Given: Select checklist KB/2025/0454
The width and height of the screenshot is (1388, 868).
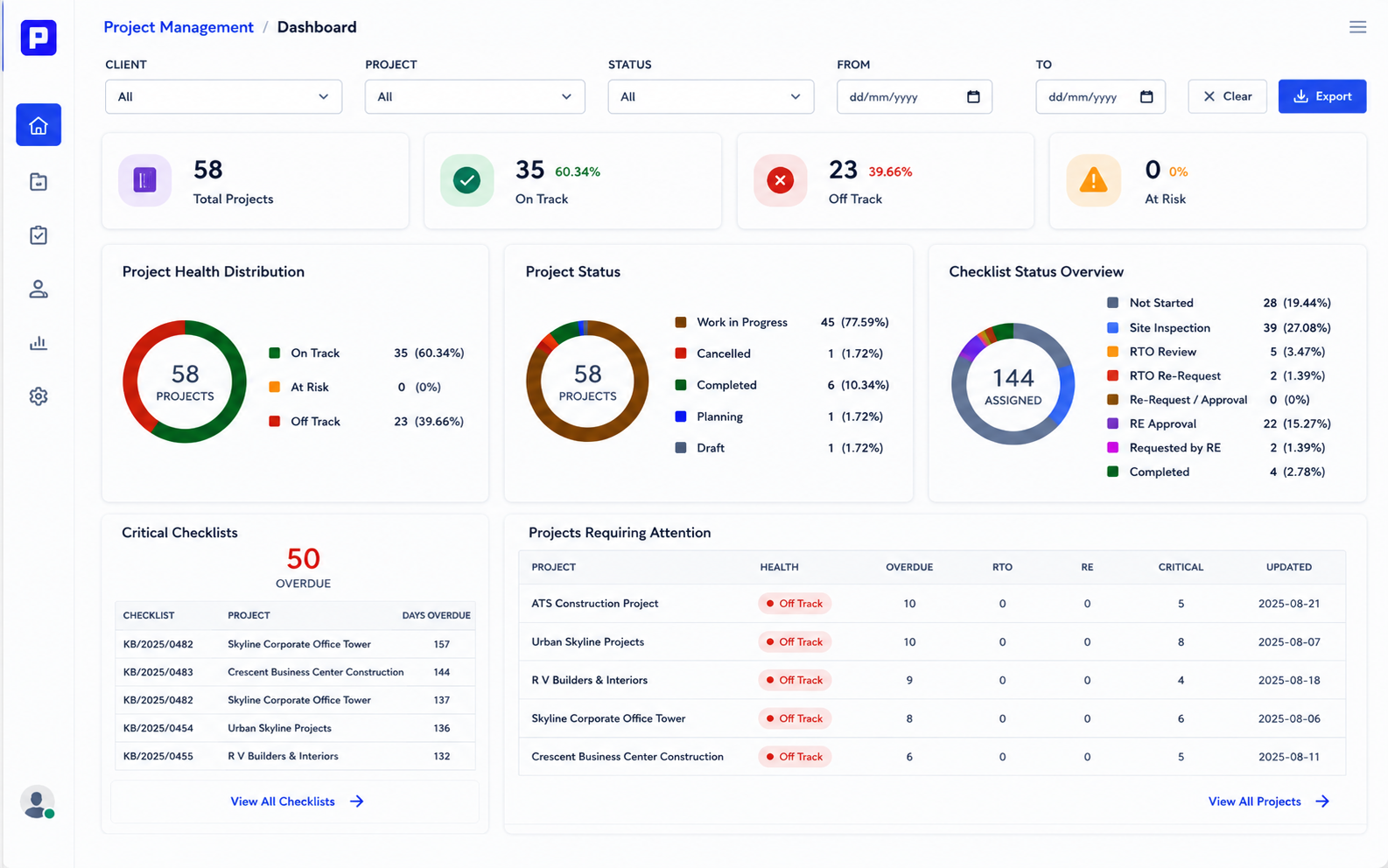Looking at the screenshot, I should click(158, 728).
